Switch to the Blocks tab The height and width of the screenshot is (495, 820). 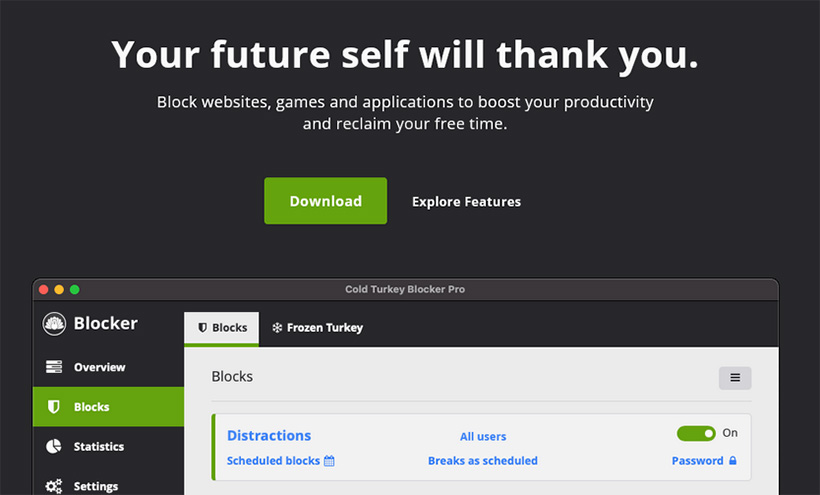click(222, 328)
